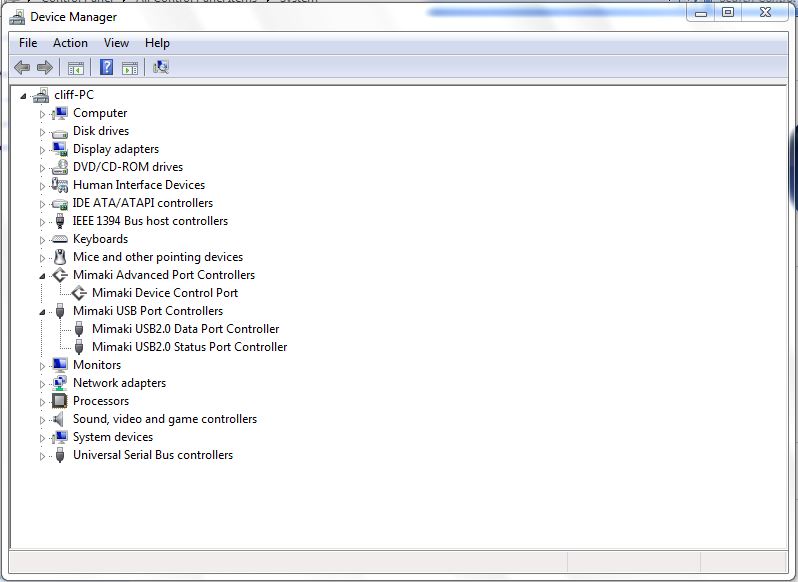Expand the Disk drives arrow
Screen dimensions: 798x582
42,132
